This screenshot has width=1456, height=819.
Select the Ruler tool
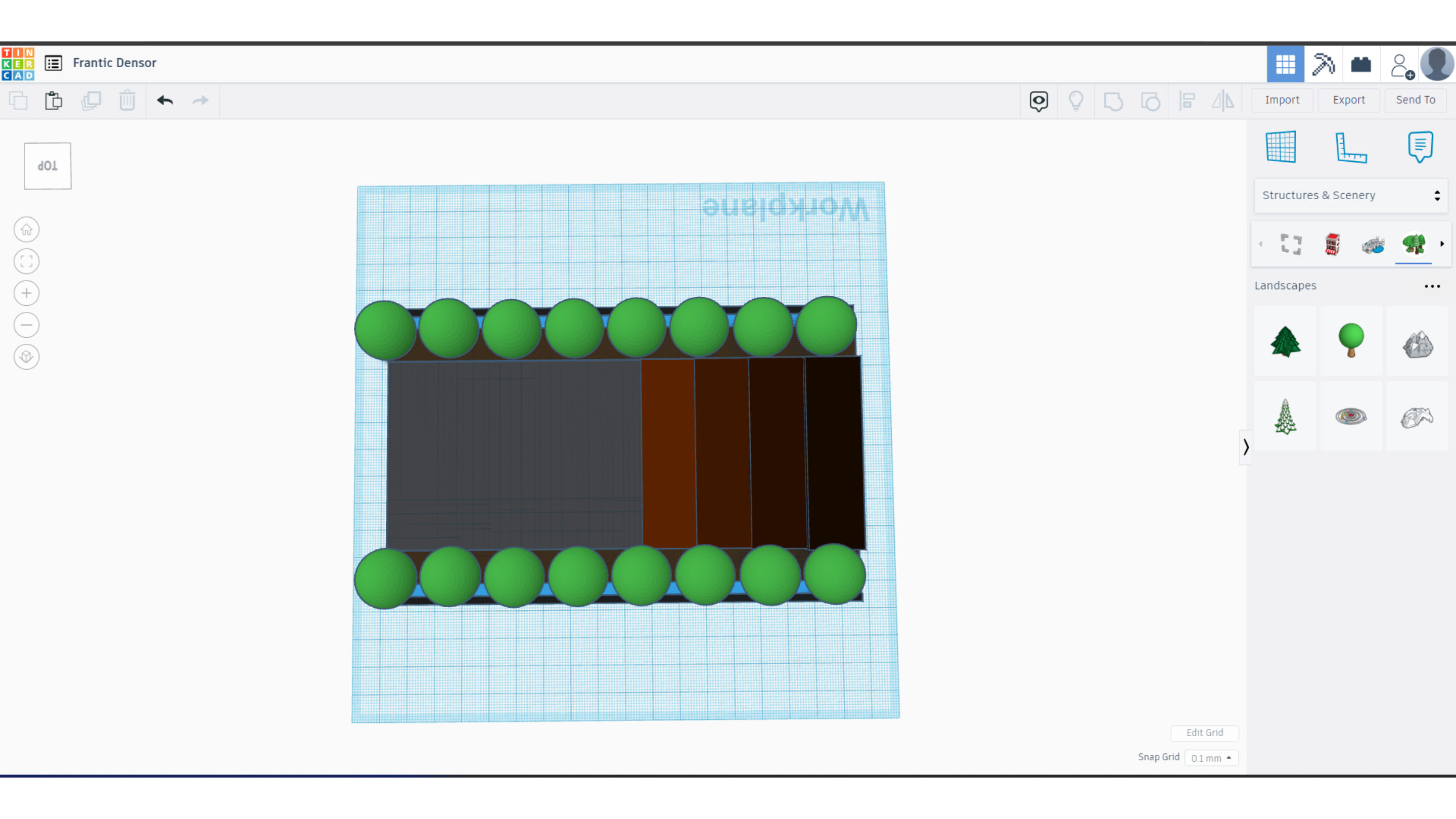pyautogui.click(x=1350, y=147)
